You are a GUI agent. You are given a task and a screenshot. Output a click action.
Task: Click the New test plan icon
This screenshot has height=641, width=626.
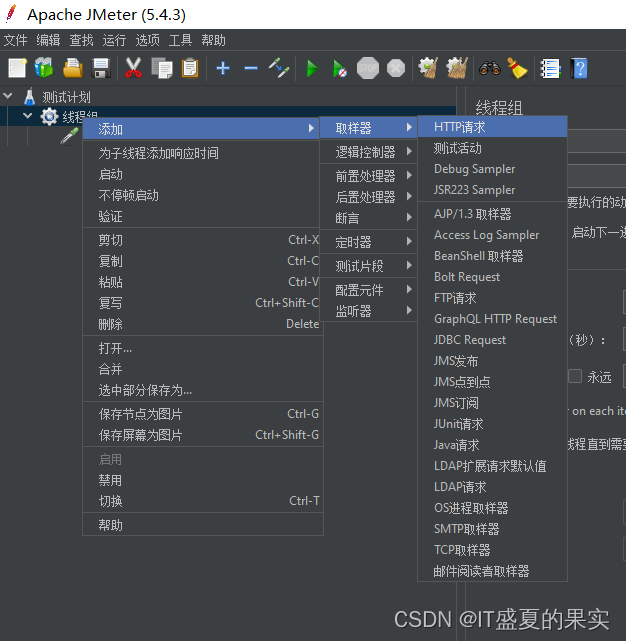click(x=17, y=68)
